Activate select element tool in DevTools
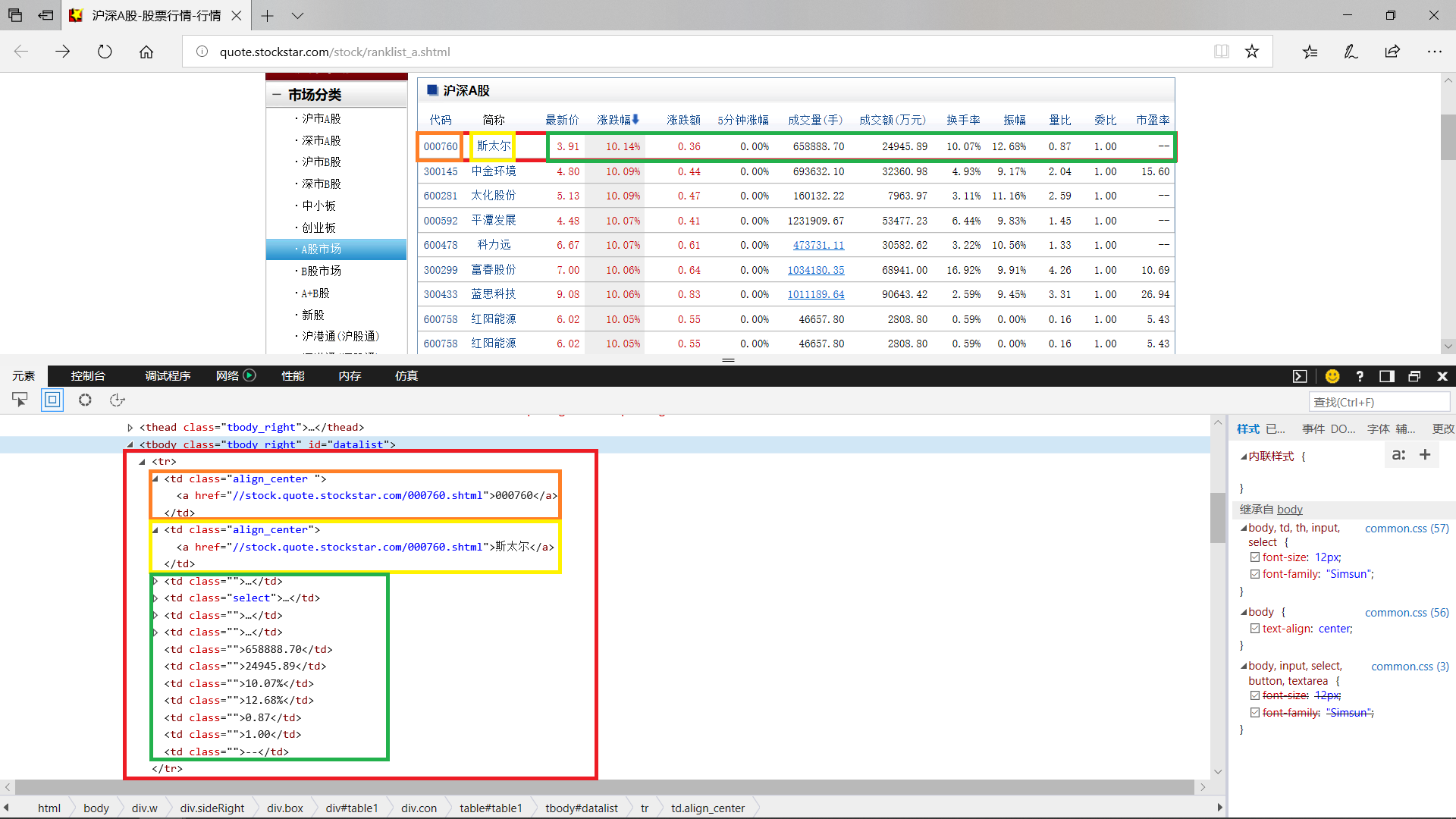The width and height of the screenshot is (1456, 819). click(20, 400)
